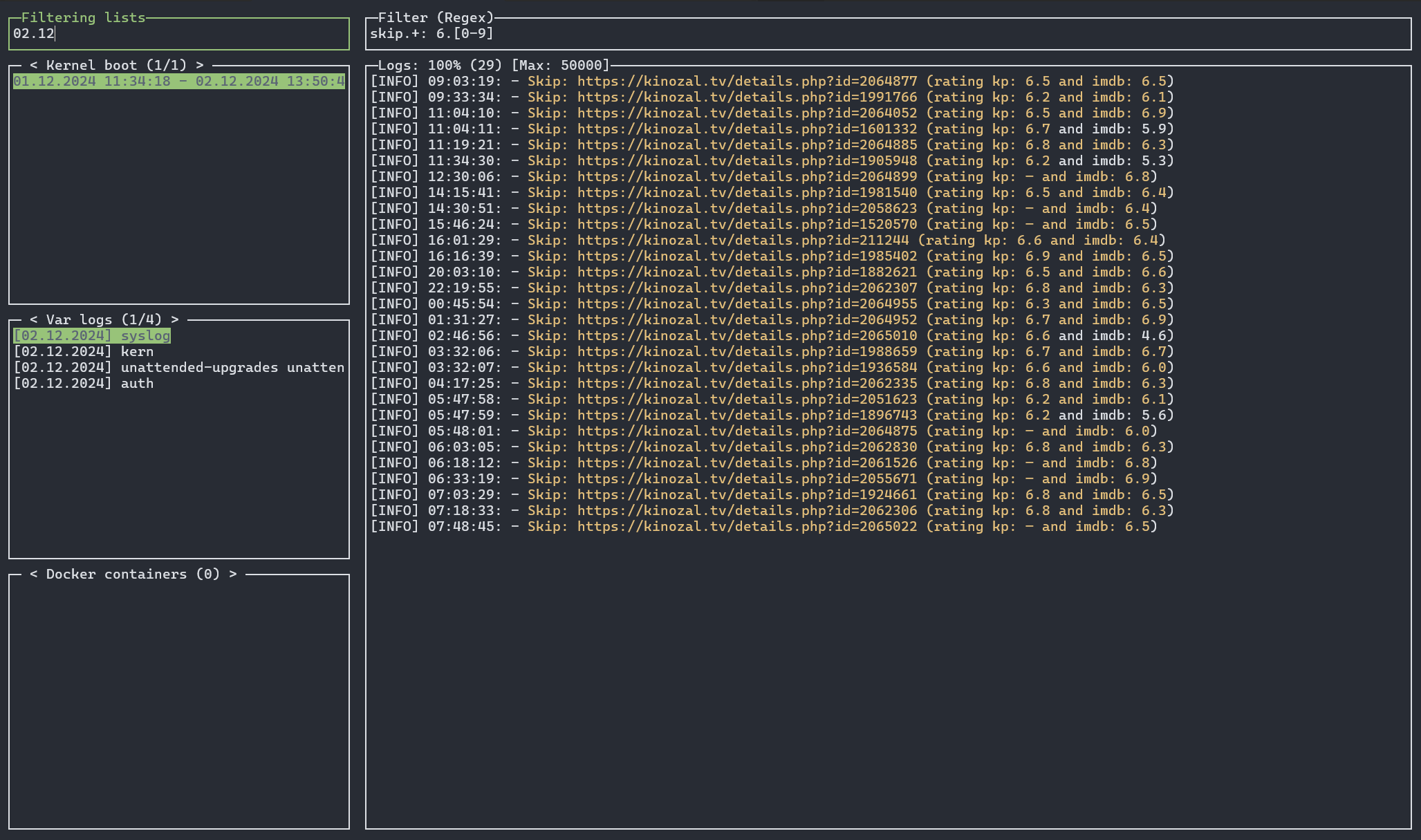Click the log line at 11:34:30
1421x840 pixels.
772,161
